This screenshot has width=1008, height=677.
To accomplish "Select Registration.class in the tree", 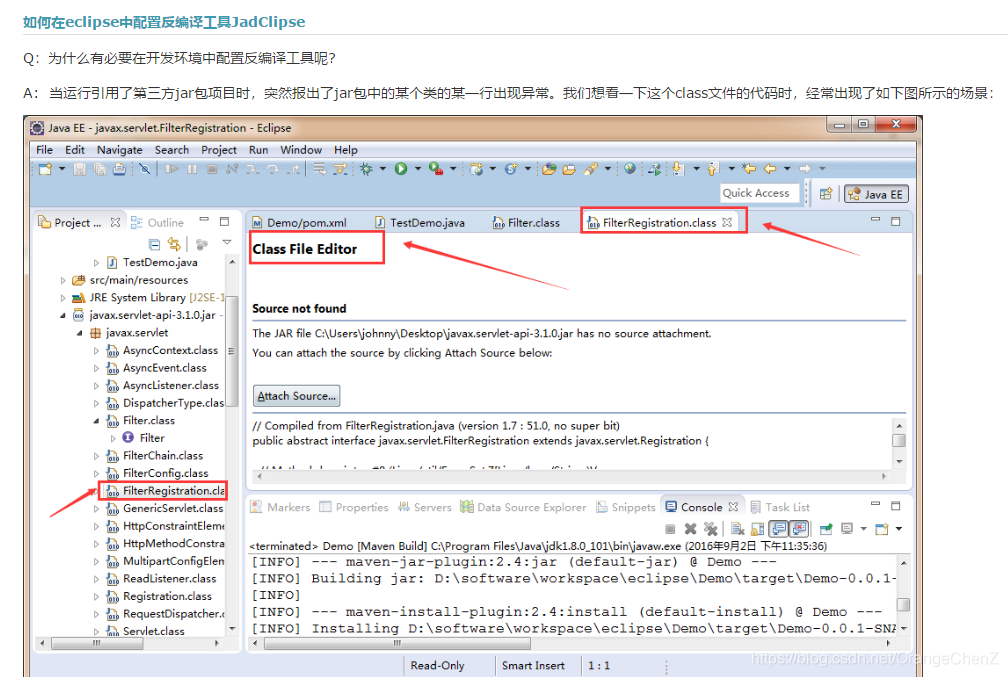I will 167,596.
